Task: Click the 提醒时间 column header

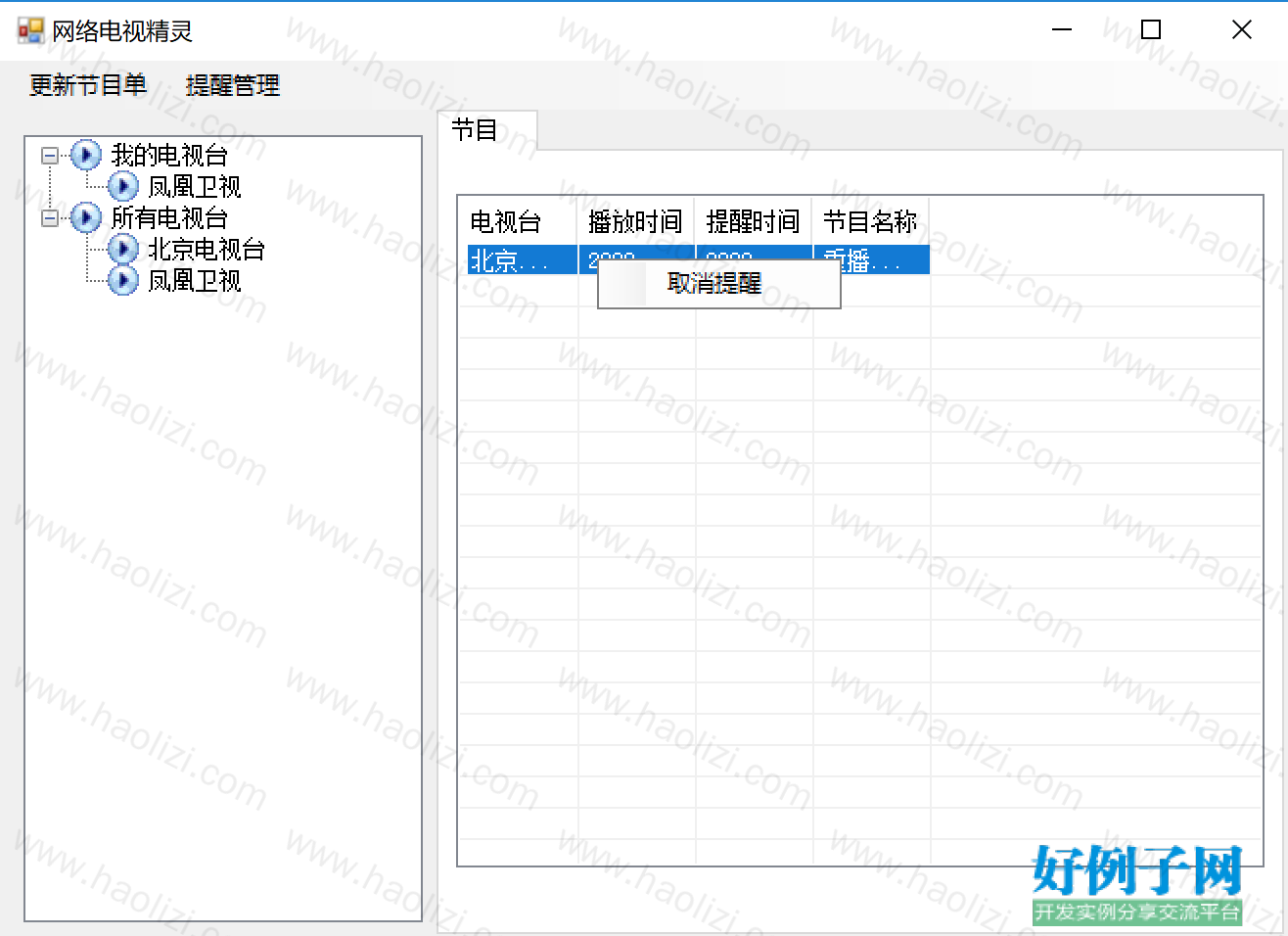Action: [754, 221]
